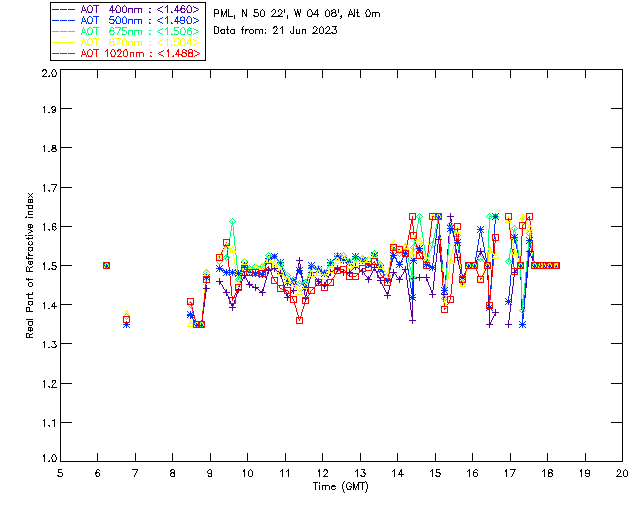
Task: Click the x-axis tick label 11
Action: pyautogui.click(x=285, y=473)
